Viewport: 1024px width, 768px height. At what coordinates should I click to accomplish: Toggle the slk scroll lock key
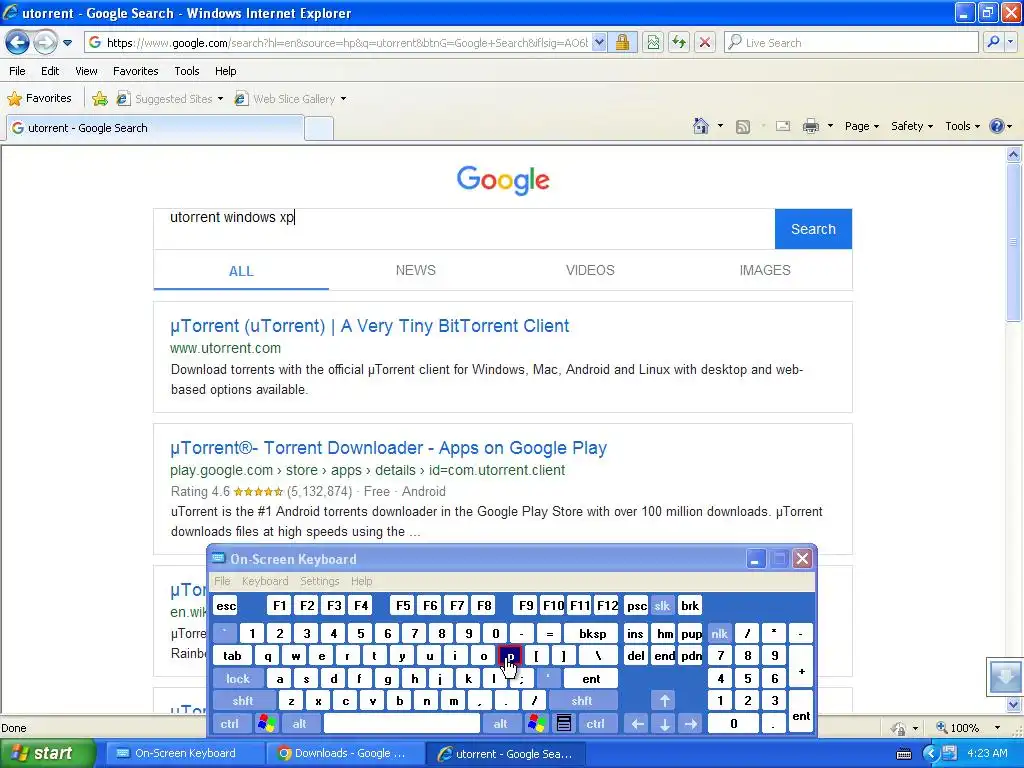tap(662, 606)
